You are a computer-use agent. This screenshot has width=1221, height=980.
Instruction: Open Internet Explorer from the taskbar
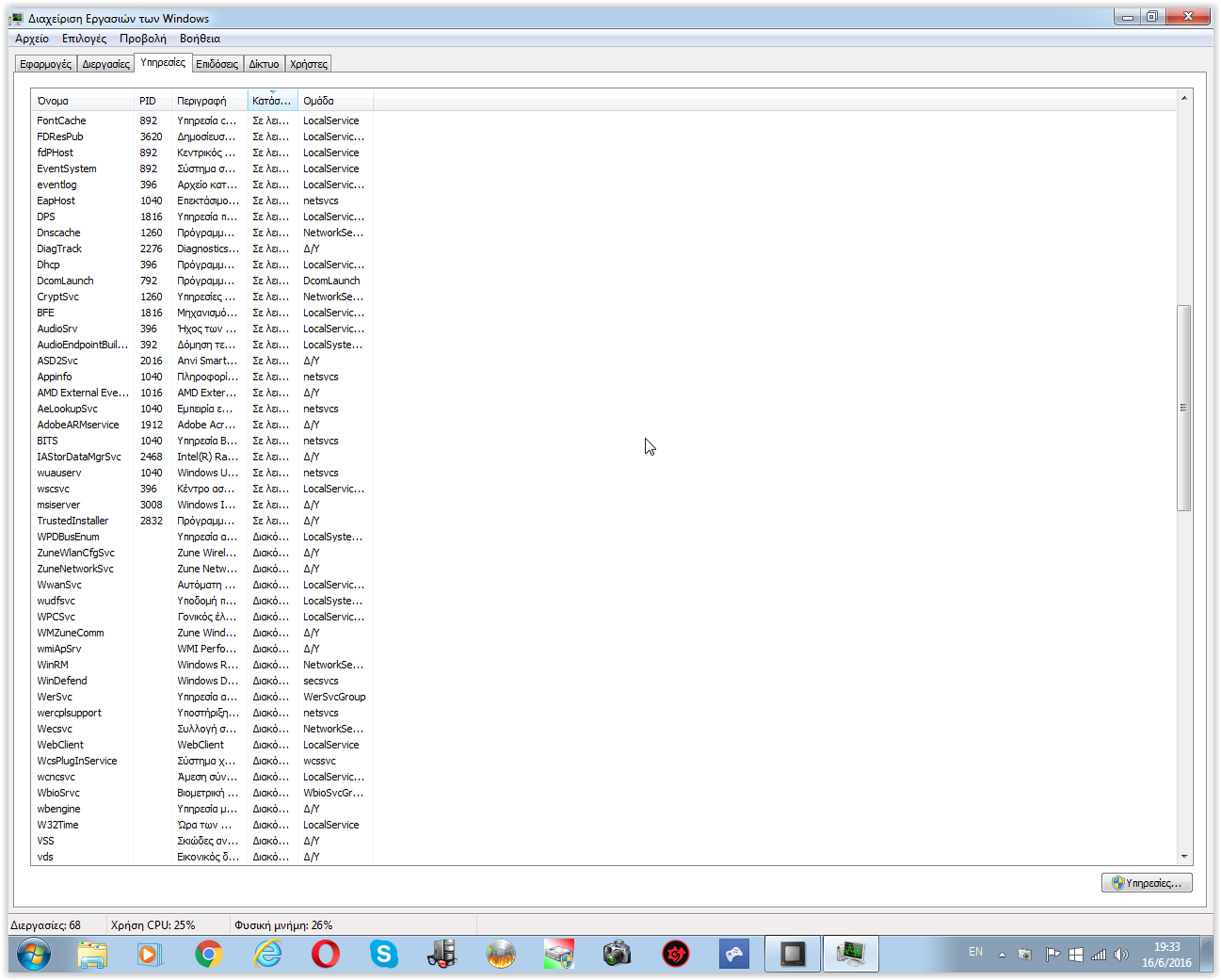267,955
